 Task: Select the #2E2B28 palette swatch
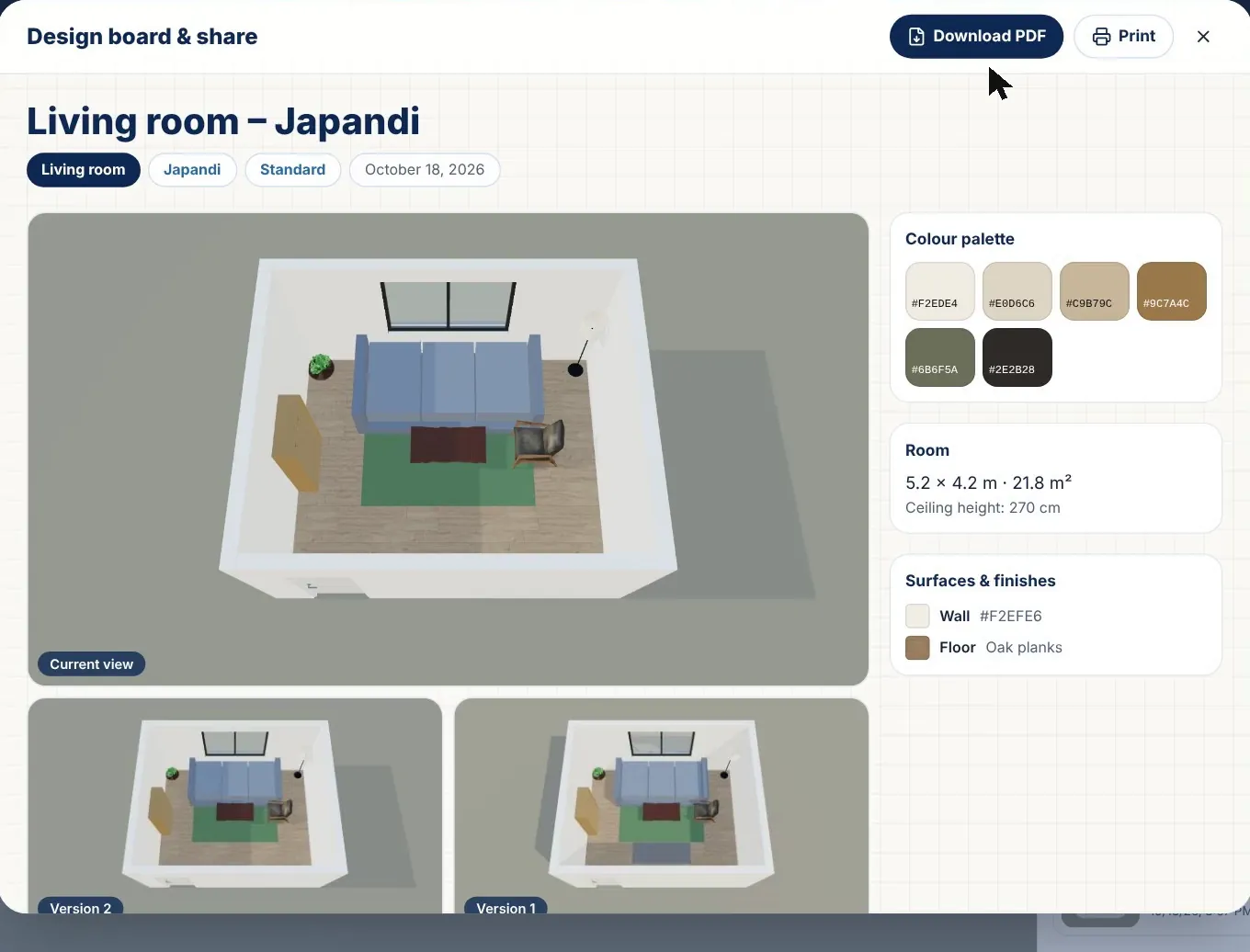(x=1017, y=357)
